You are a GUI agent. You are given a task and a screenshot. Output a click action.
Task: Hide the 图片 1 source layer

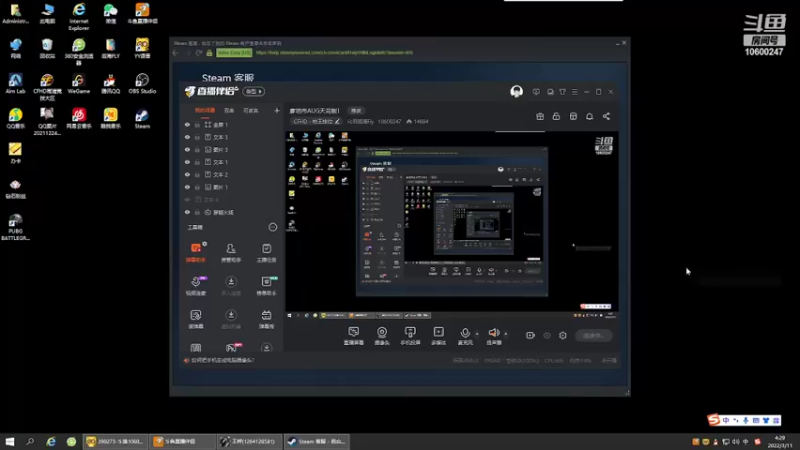(187, 187)
